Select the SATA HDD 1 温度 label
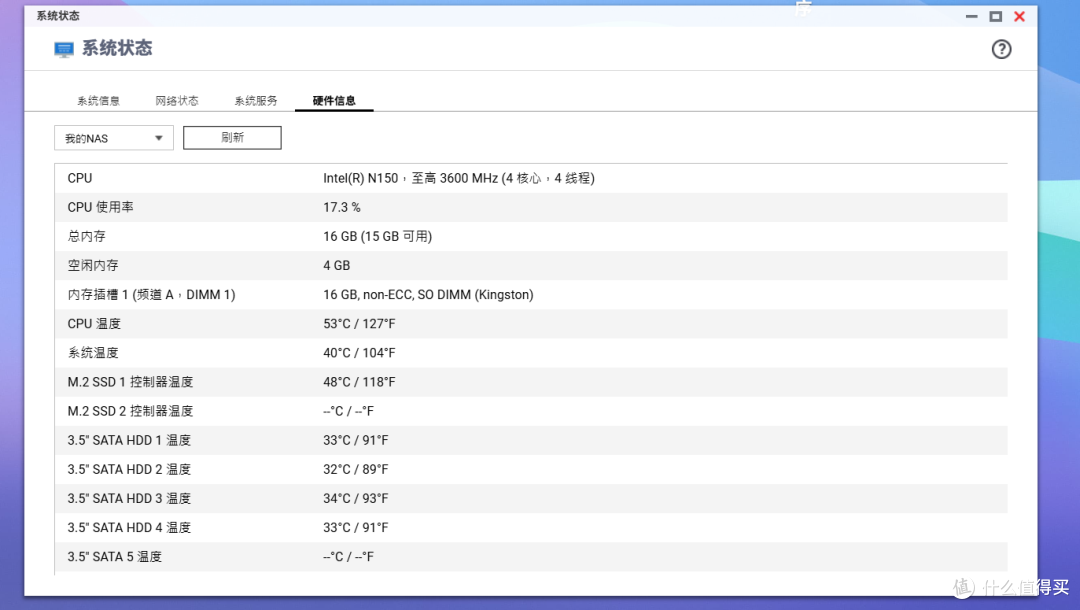 click(129, 440)
